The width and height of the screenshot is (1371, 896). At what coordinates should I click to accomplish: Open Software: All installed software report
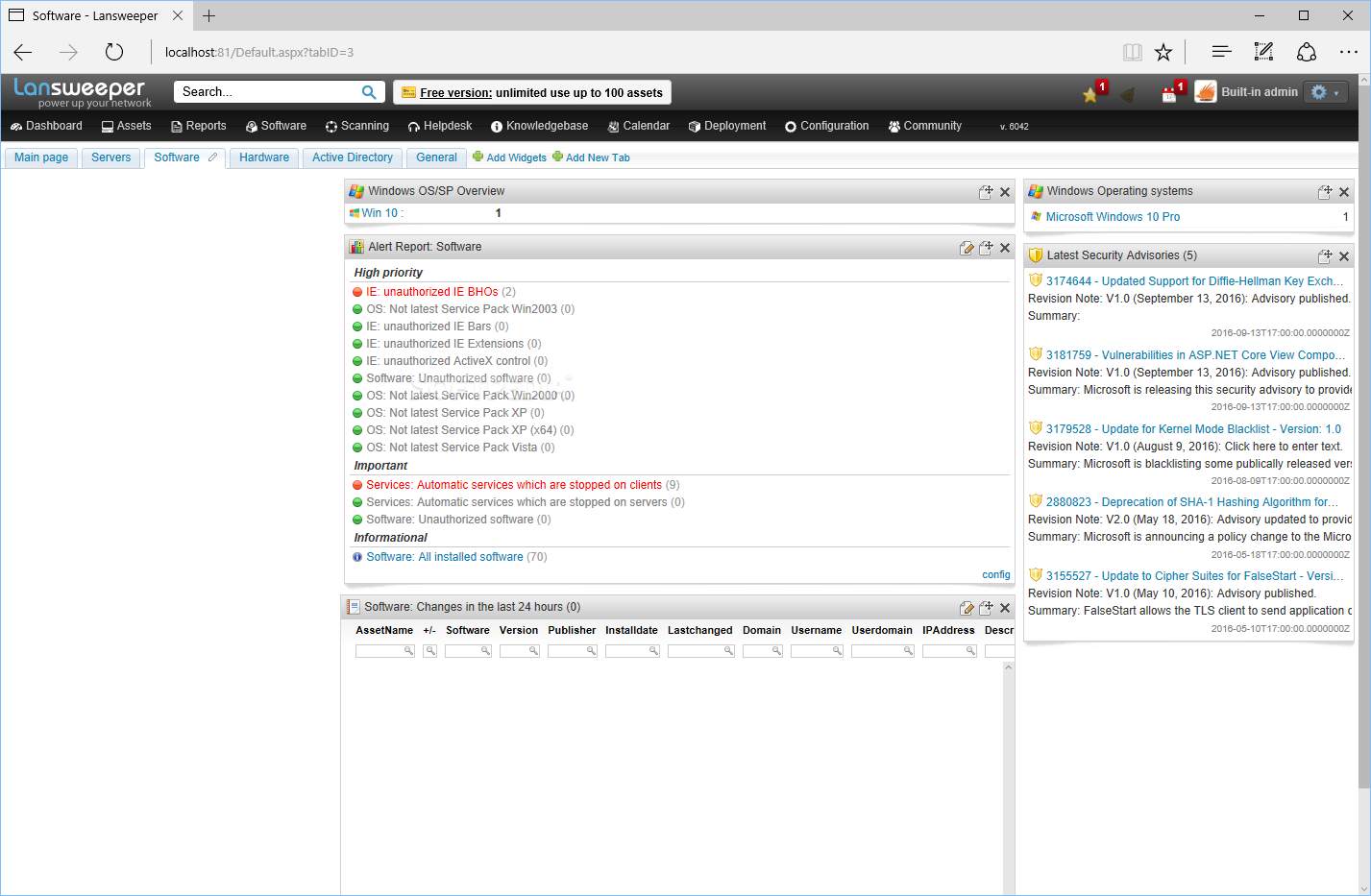coord(445,557)
